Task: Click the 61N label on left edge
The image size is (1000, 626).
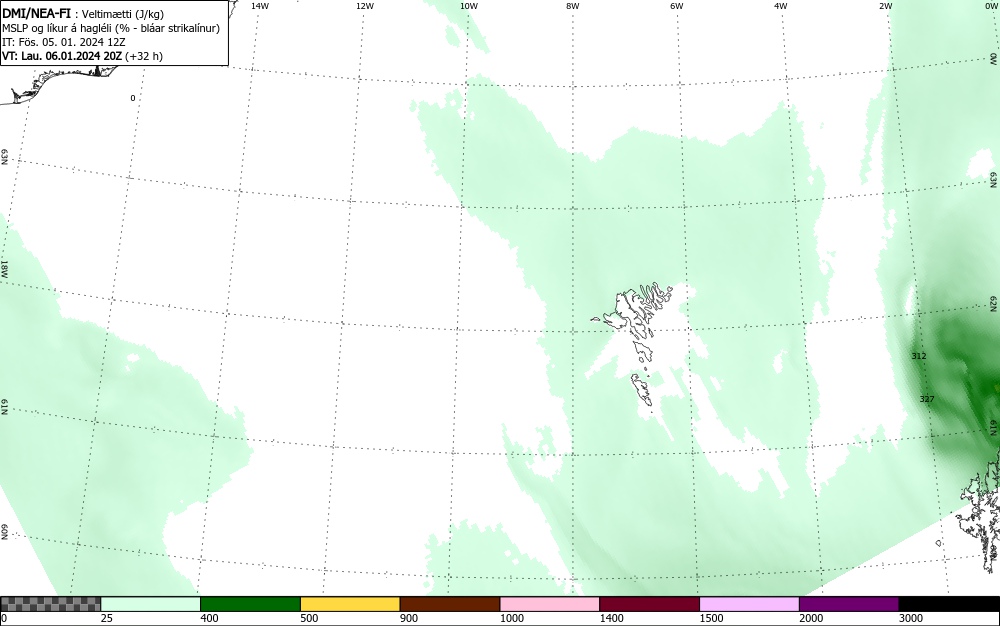Action: coord(4,407)
